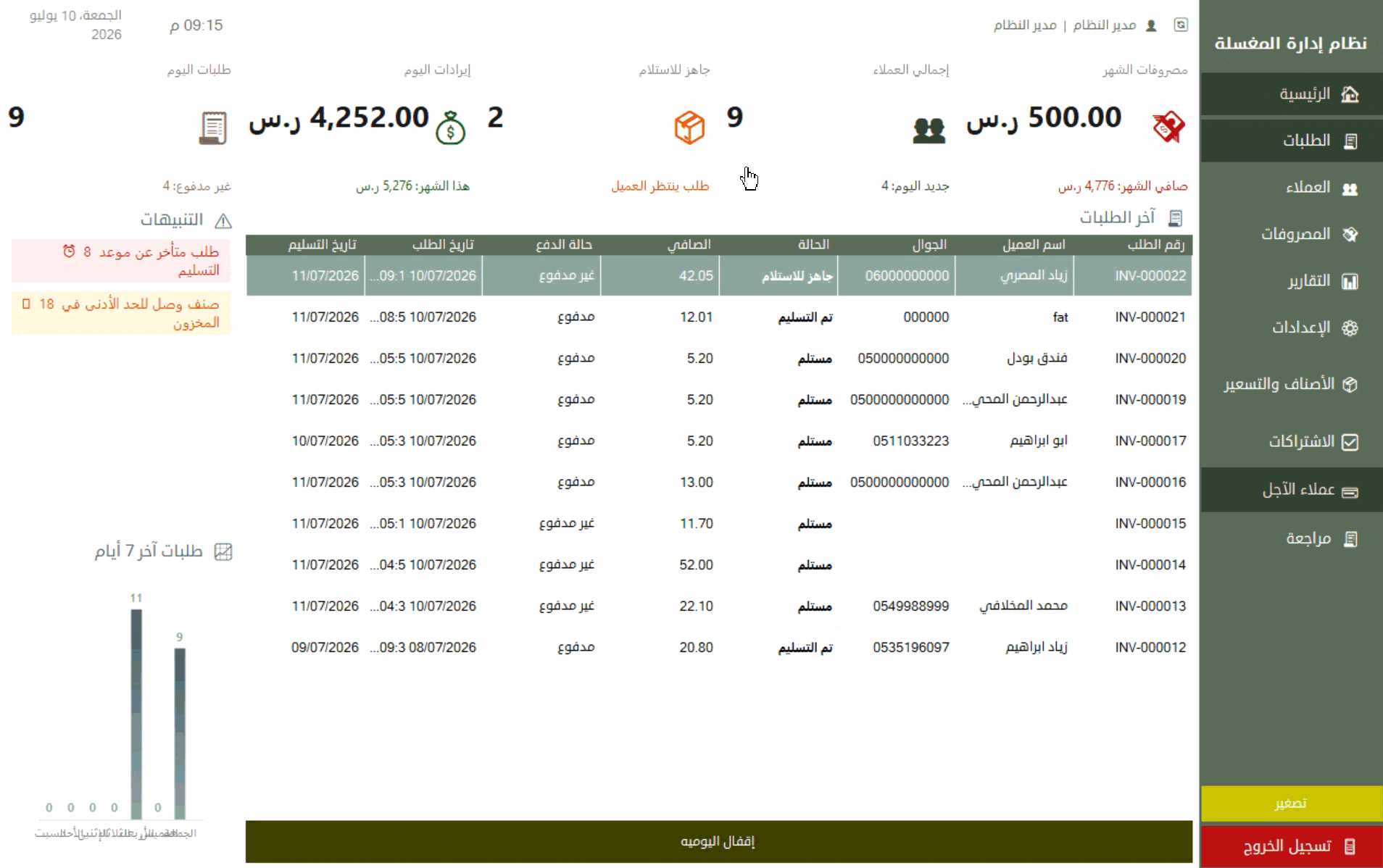Select order INV-000022
This screenshot has width=1383, height=868.
[718, 275]
